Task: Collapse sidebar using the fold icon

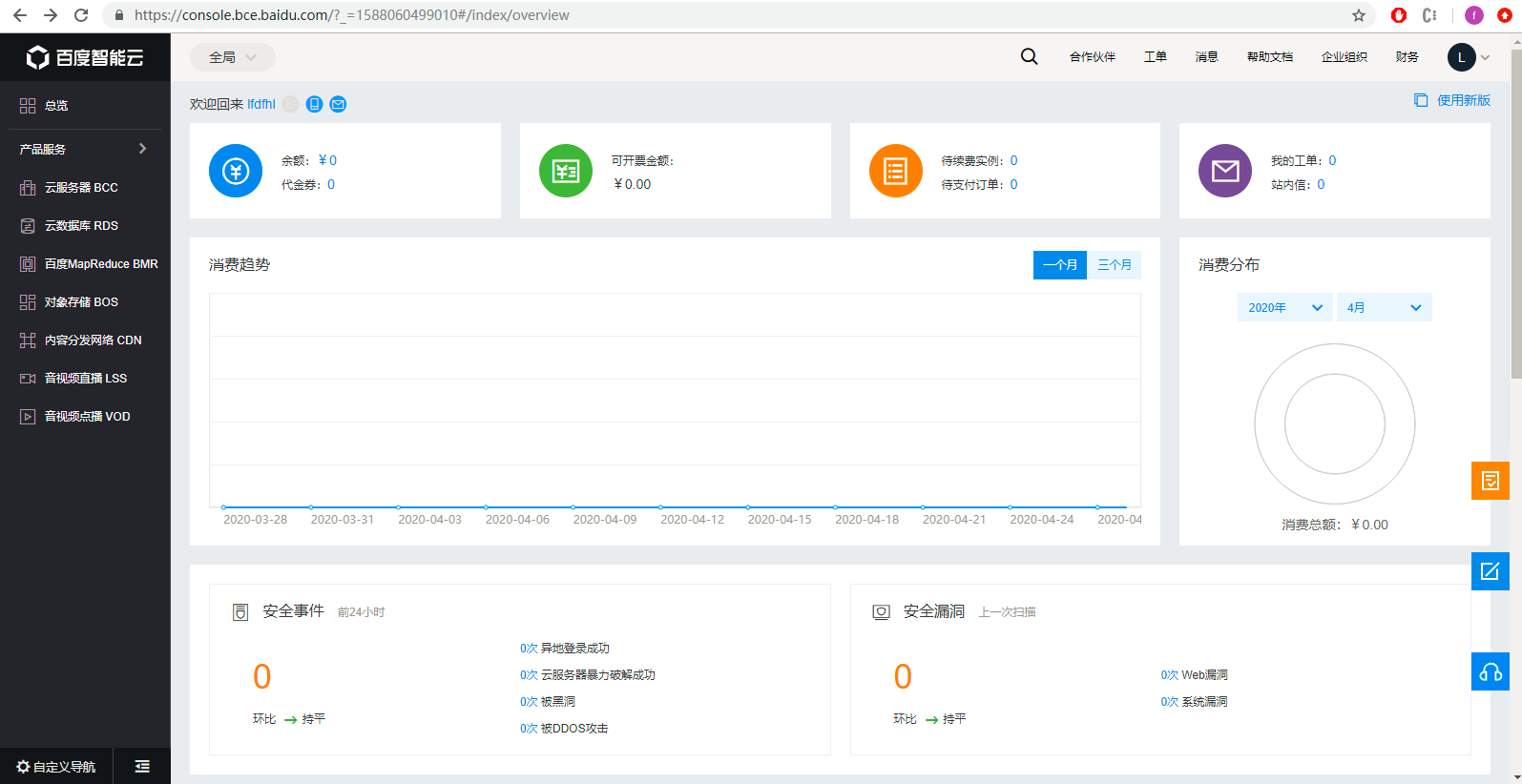Action: pos(142,766)
